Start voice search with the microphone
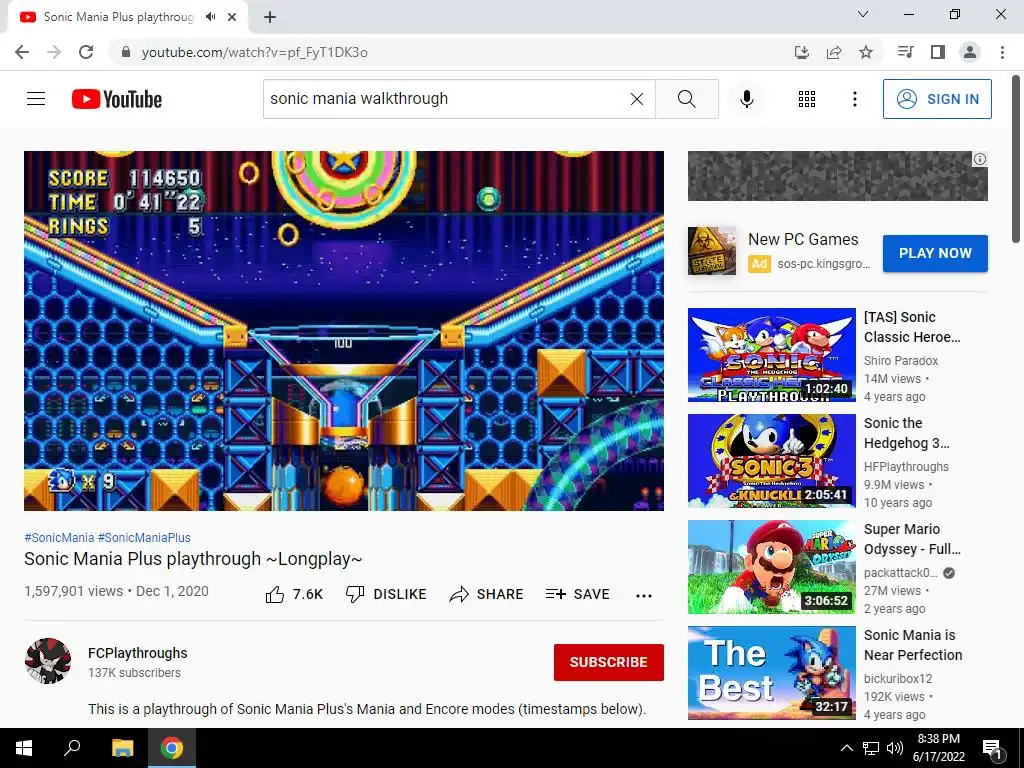This screenshot has width=1024, height=768. tap(746, 99)
